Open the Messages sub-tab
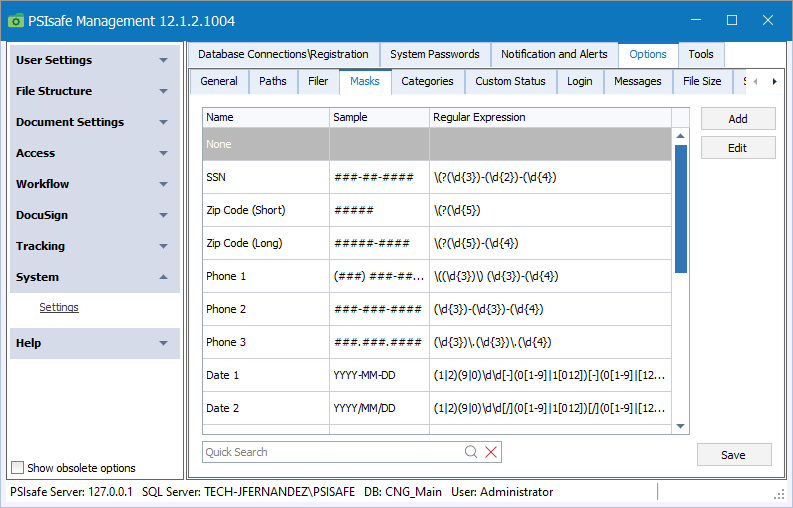This screenshot has height=508, width=793. tap(638, 81)
